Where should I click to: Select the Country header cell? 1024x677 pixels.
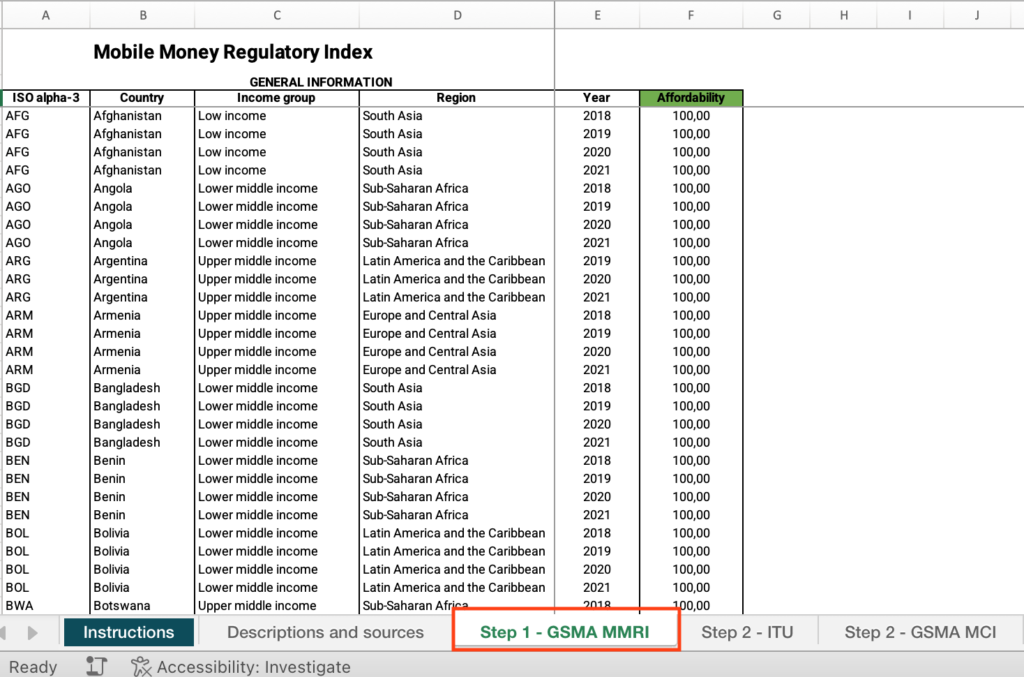142,98
